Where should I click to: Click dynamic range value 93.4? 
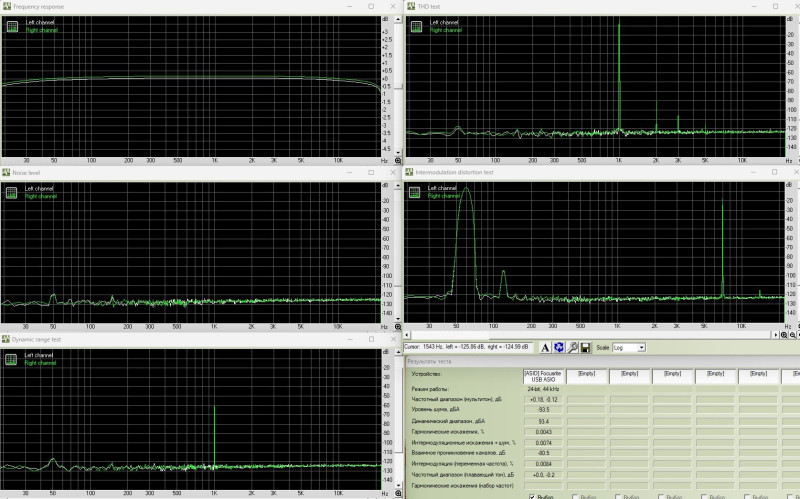[x=543, y=421]
